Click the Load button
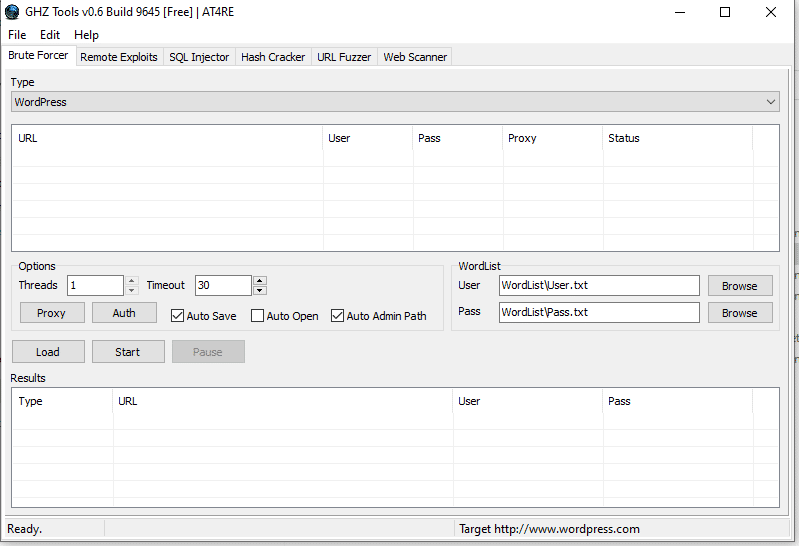The height and width of the screenshot is (546, 799). tap(48, 352)
